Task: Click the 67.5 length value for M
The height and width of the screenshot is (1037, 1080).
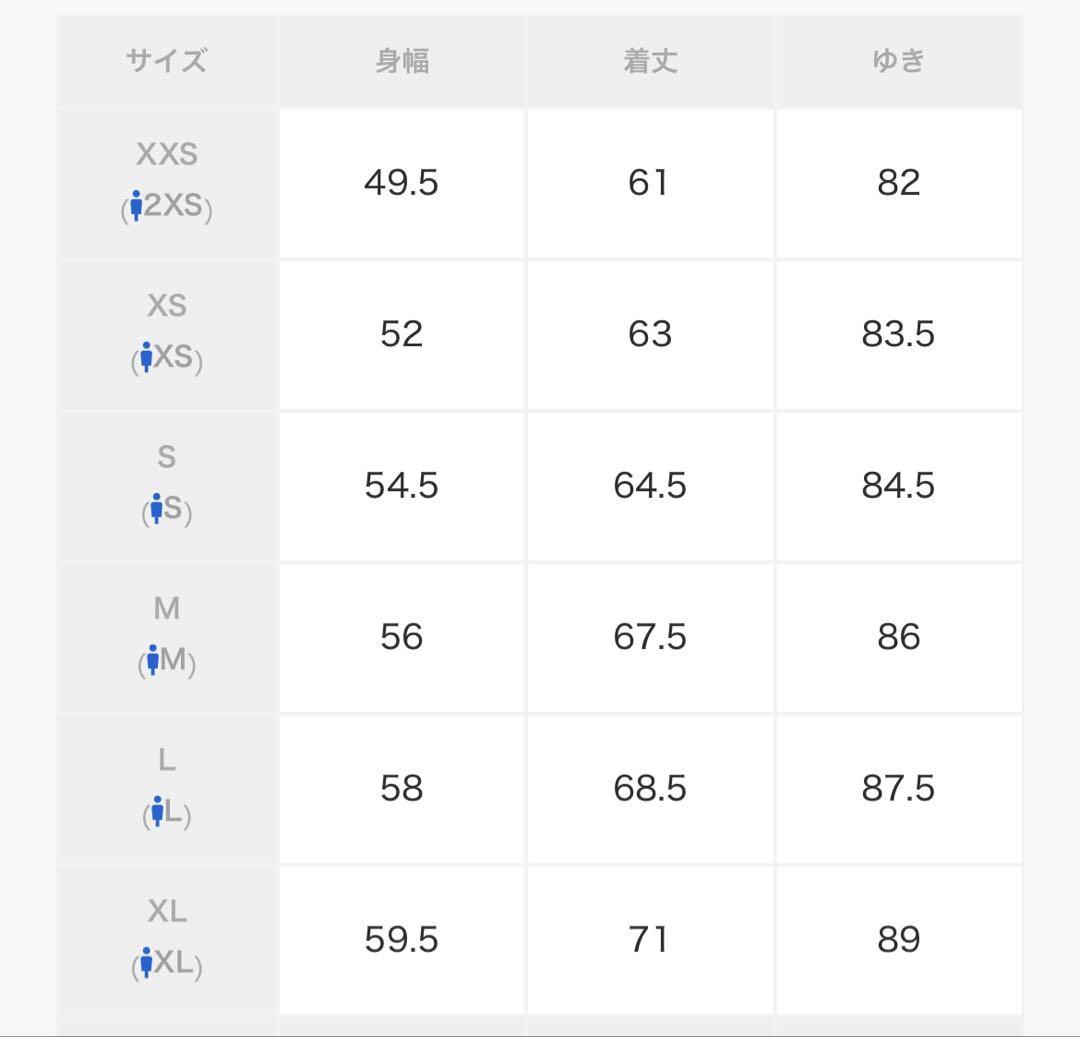Action: (650, 638)
